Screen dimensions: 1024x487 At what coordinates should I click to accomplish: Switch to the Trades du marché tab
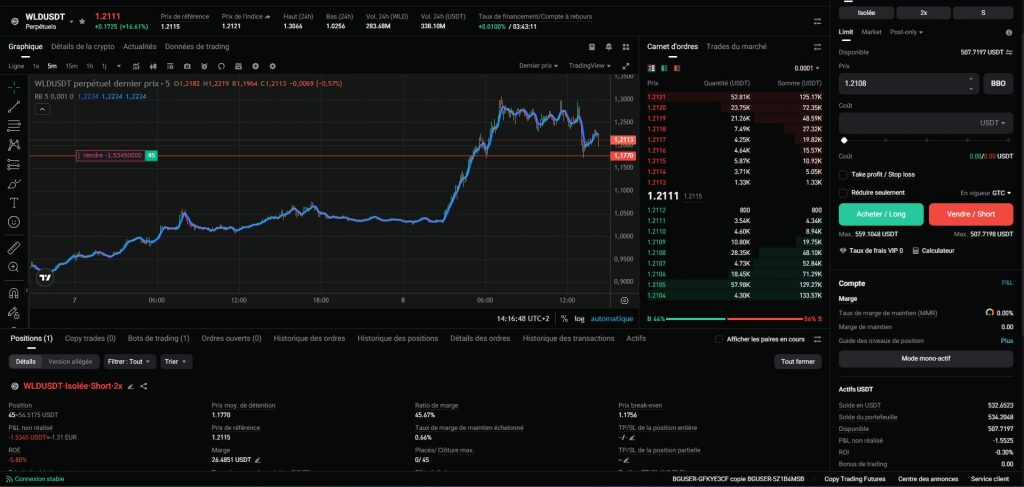pyautogui.click(x=736, y=46)
